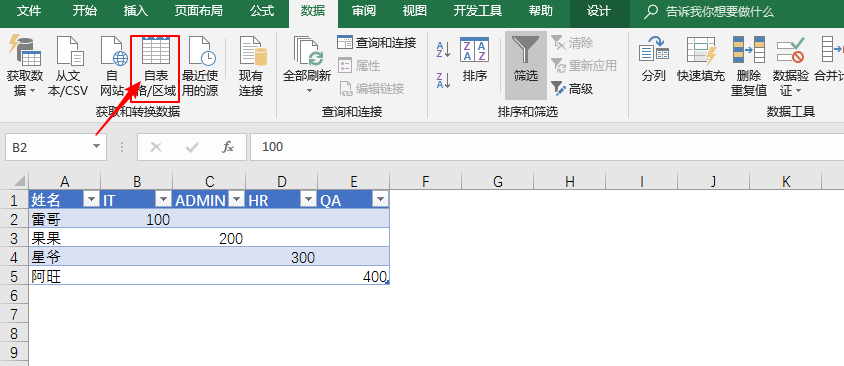Sort descending with the Z-A icon
The width and height of the screenshot is (844, 366).
click(x=444, y=80)
